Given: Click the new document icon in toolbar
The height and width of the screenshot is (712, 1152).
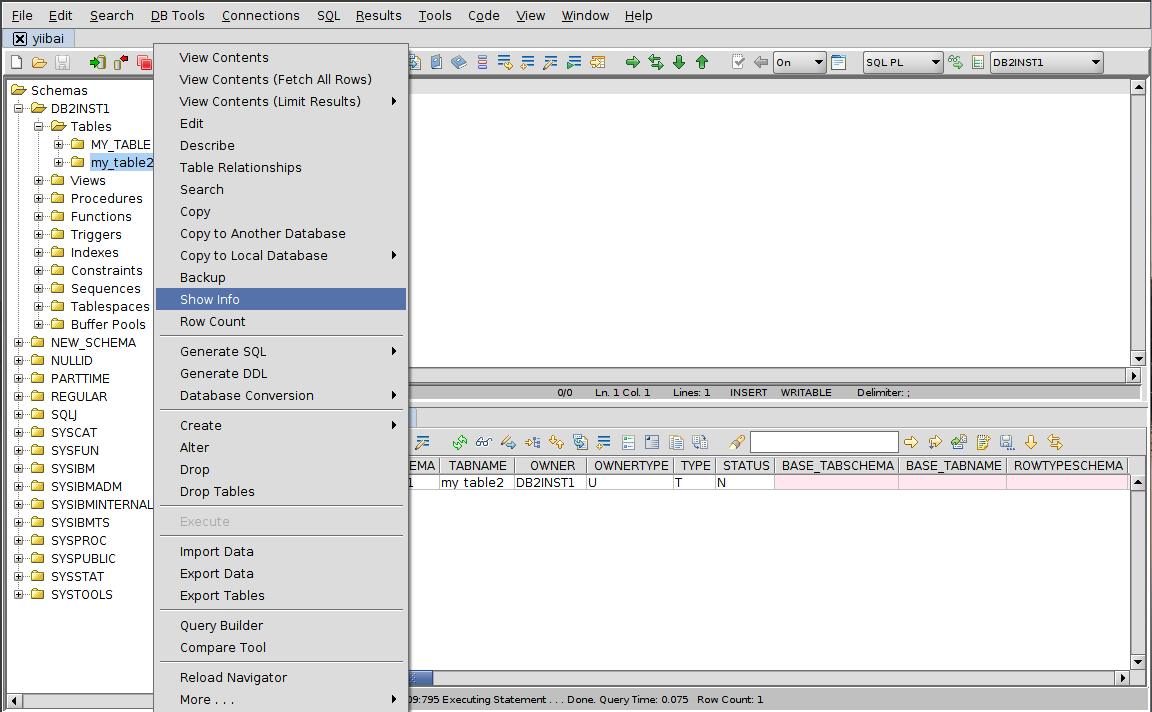Looking at the screenshot, I should coord(16,62).
